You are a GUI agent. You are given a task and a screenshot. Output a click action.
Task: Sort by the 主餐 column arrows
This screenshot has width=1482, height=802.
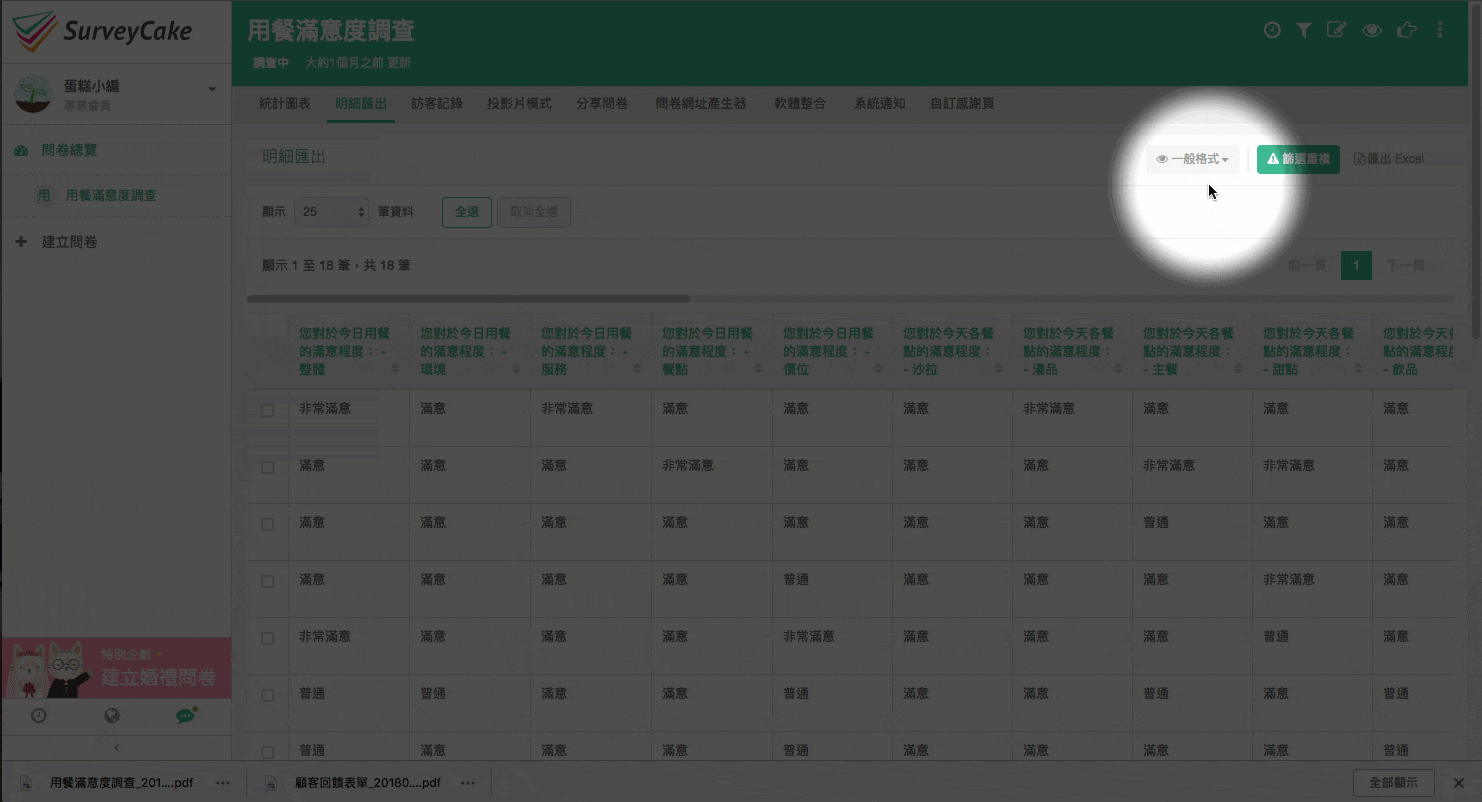(1239, 369)
